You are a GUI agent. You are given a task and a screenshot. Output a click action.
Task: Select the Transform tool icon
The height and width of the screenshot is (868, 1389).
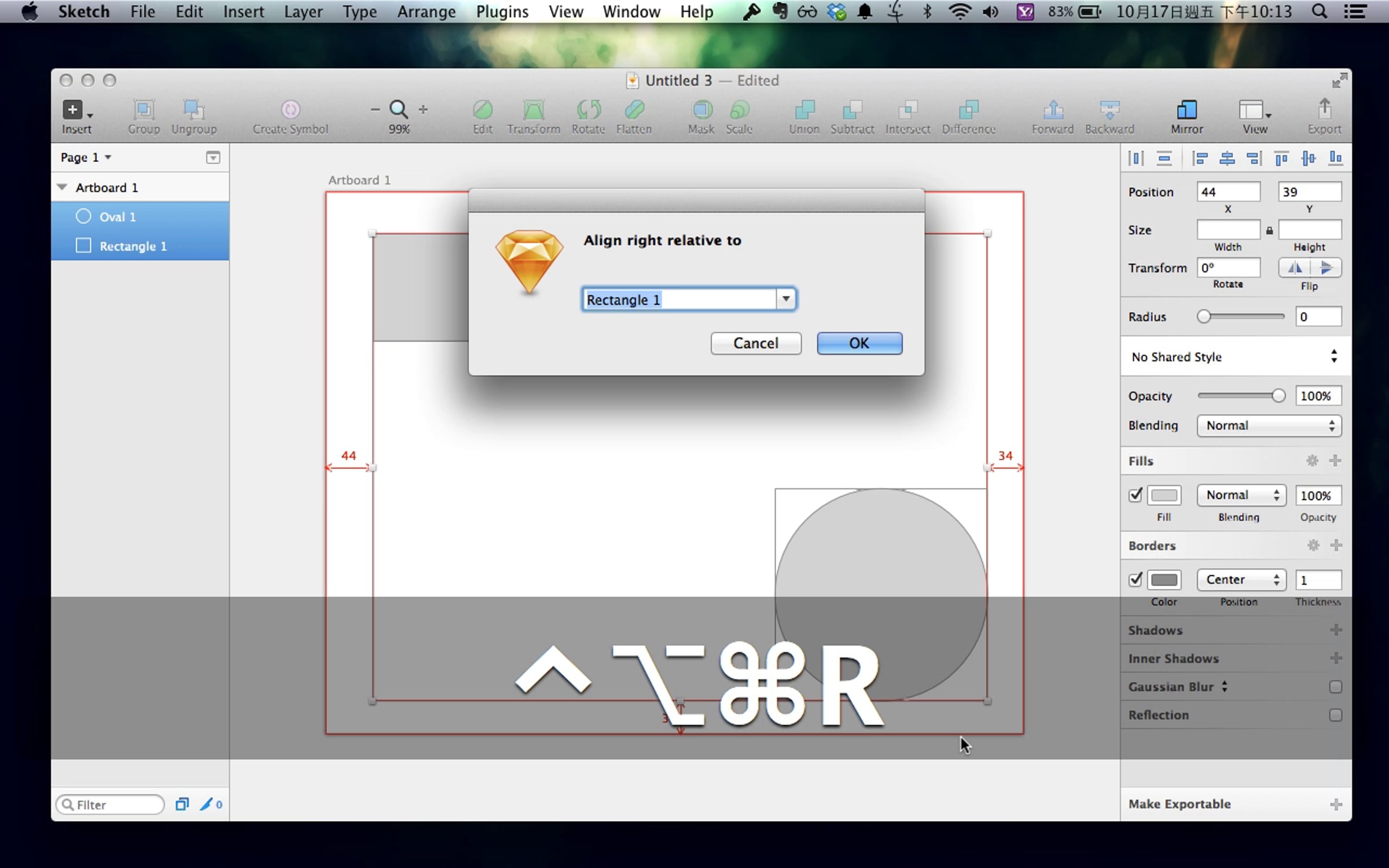[534, 109]
